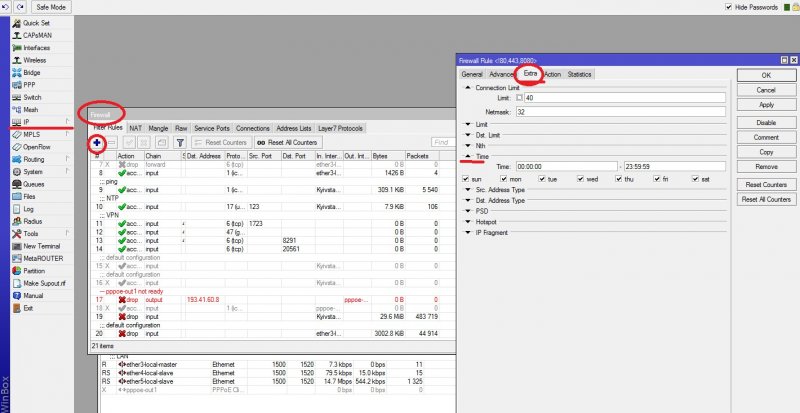This screenshot has width=800, height=413.
Task: Open Quick Set from the sidebar
Action: click(36, 23)
